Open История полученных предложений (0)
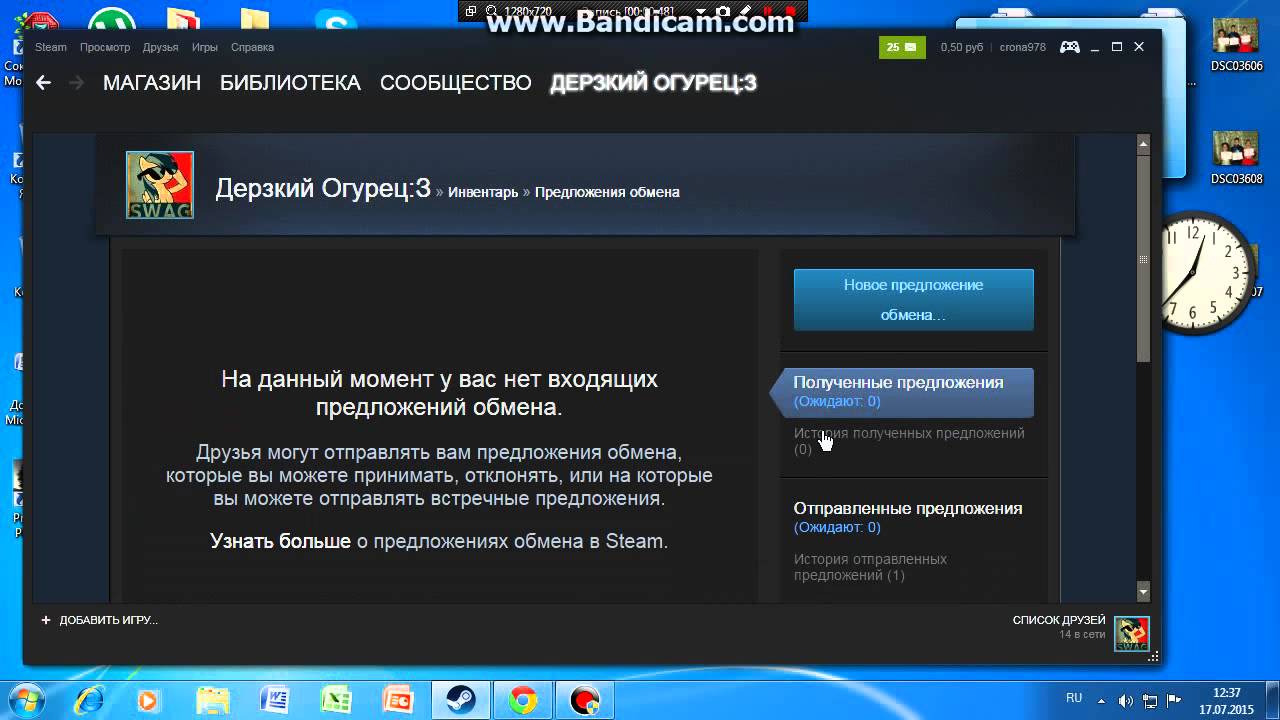The height and width of the screenshot is (720, 1280). click(x=909, y=441)
